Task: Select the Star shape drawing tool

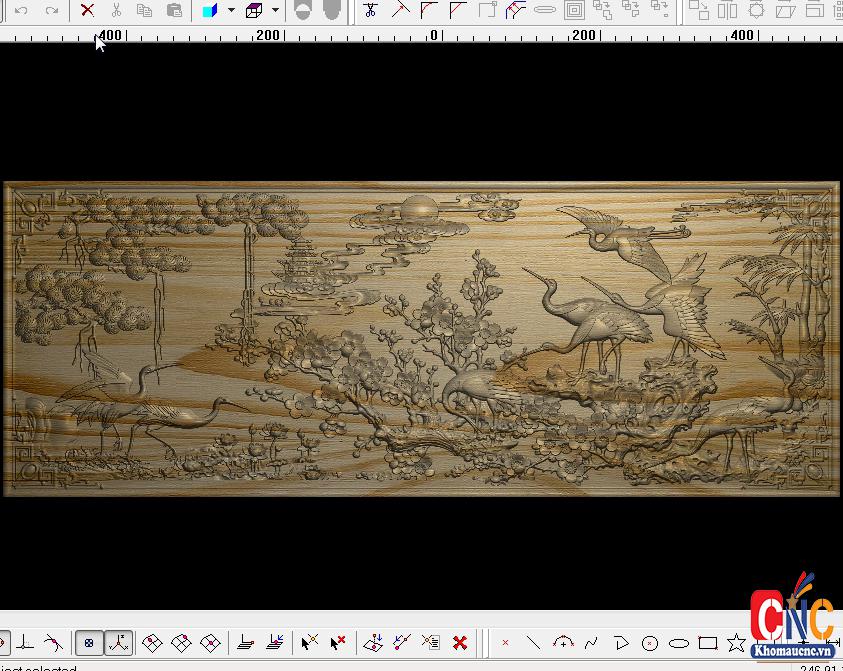Action: click(736, 643)
